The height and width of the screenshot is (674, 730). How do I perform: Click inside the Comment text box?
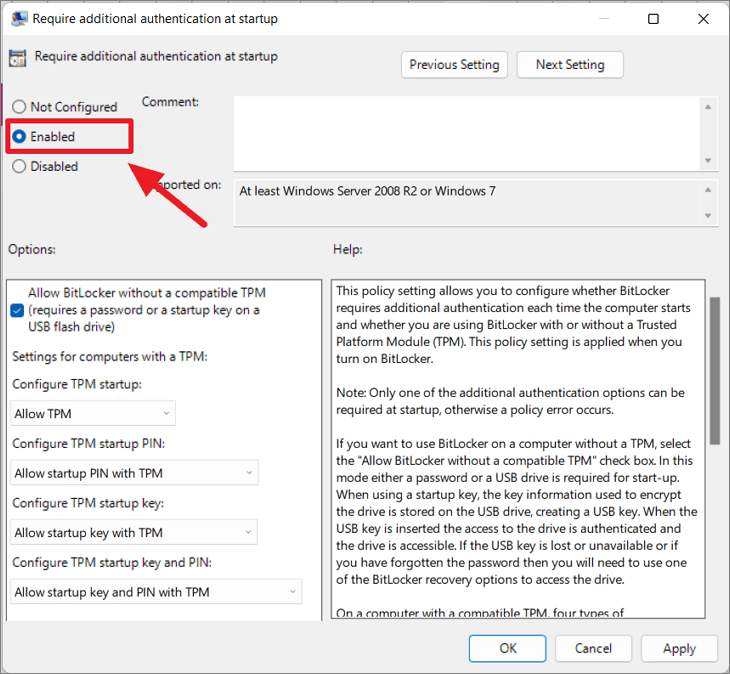point(466,134)
